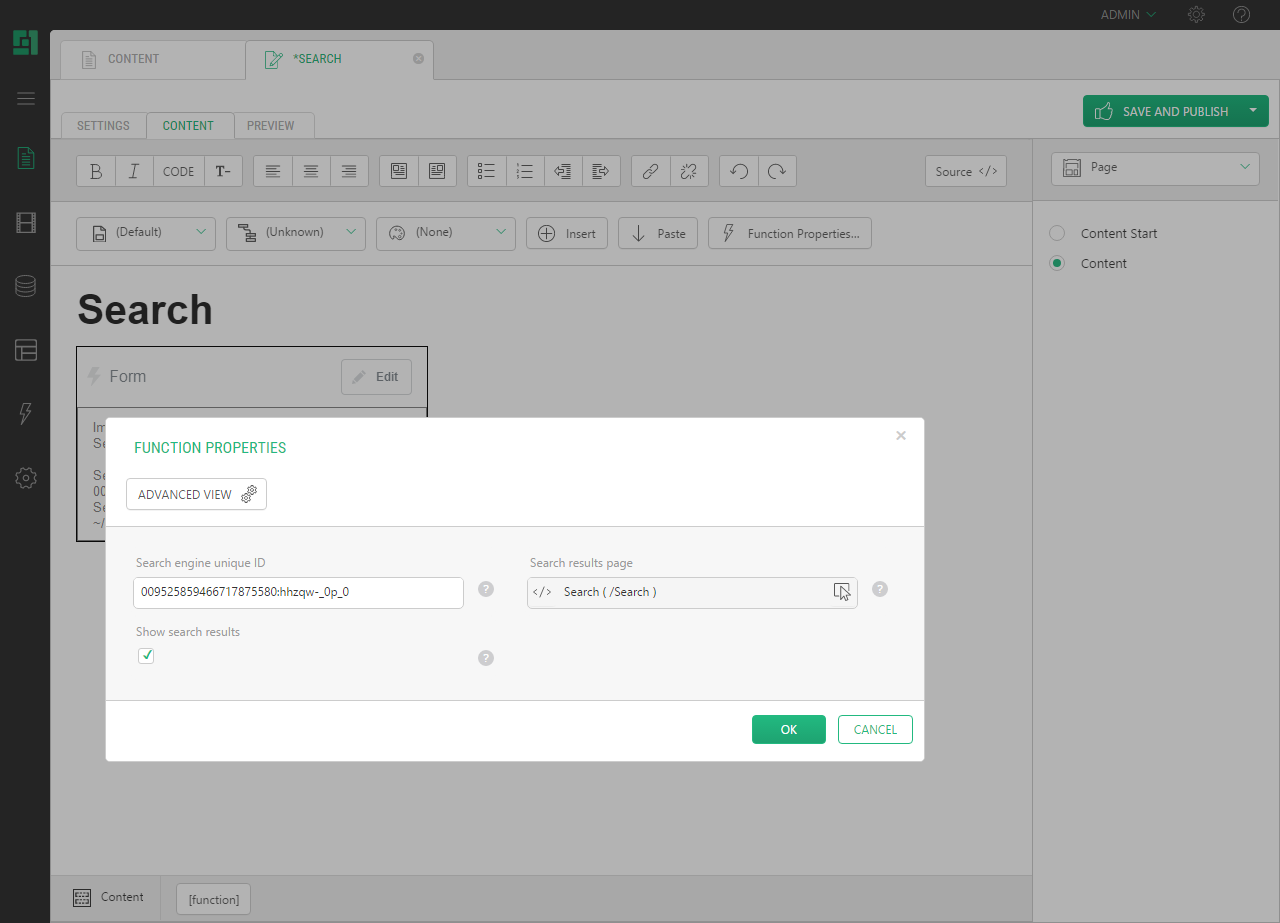The height and width of the screenshot is (923, 1280).
Task: Confirm dialog with OK button
Action: pyautogui.click(x=788, y=730)
